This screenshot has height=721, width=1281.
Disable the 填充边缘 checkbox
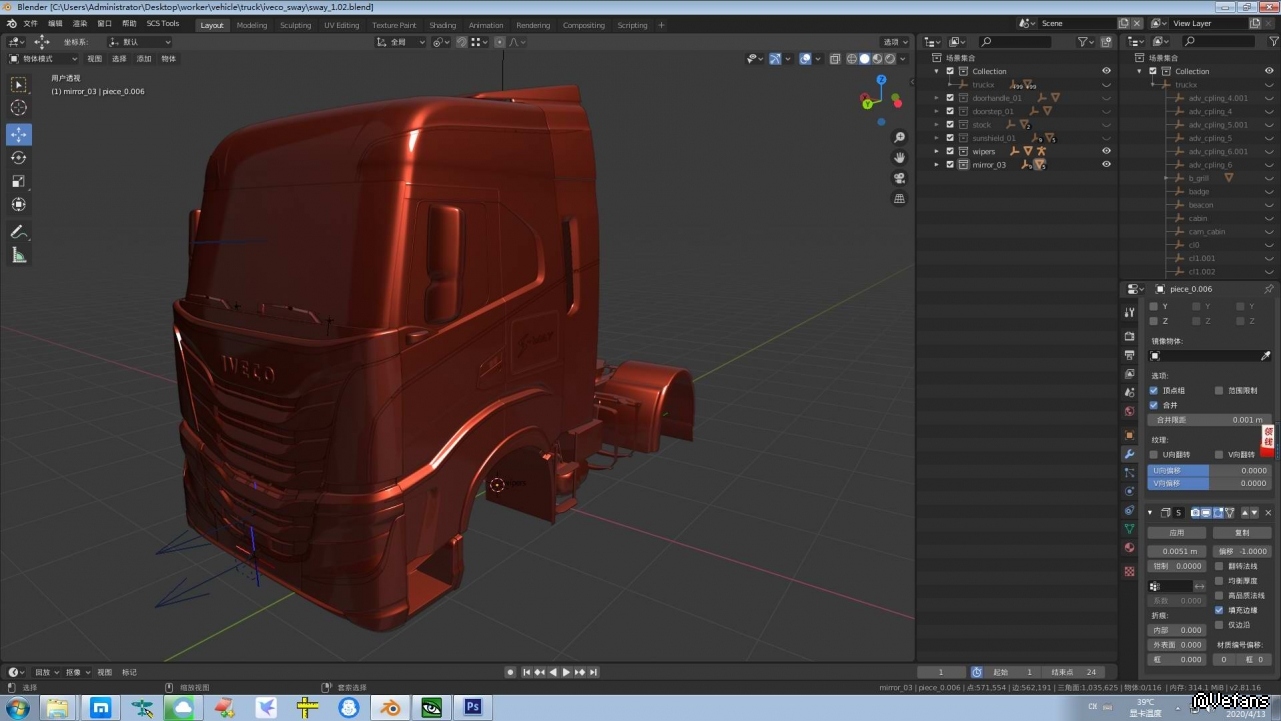click(x=1219, y=610)
